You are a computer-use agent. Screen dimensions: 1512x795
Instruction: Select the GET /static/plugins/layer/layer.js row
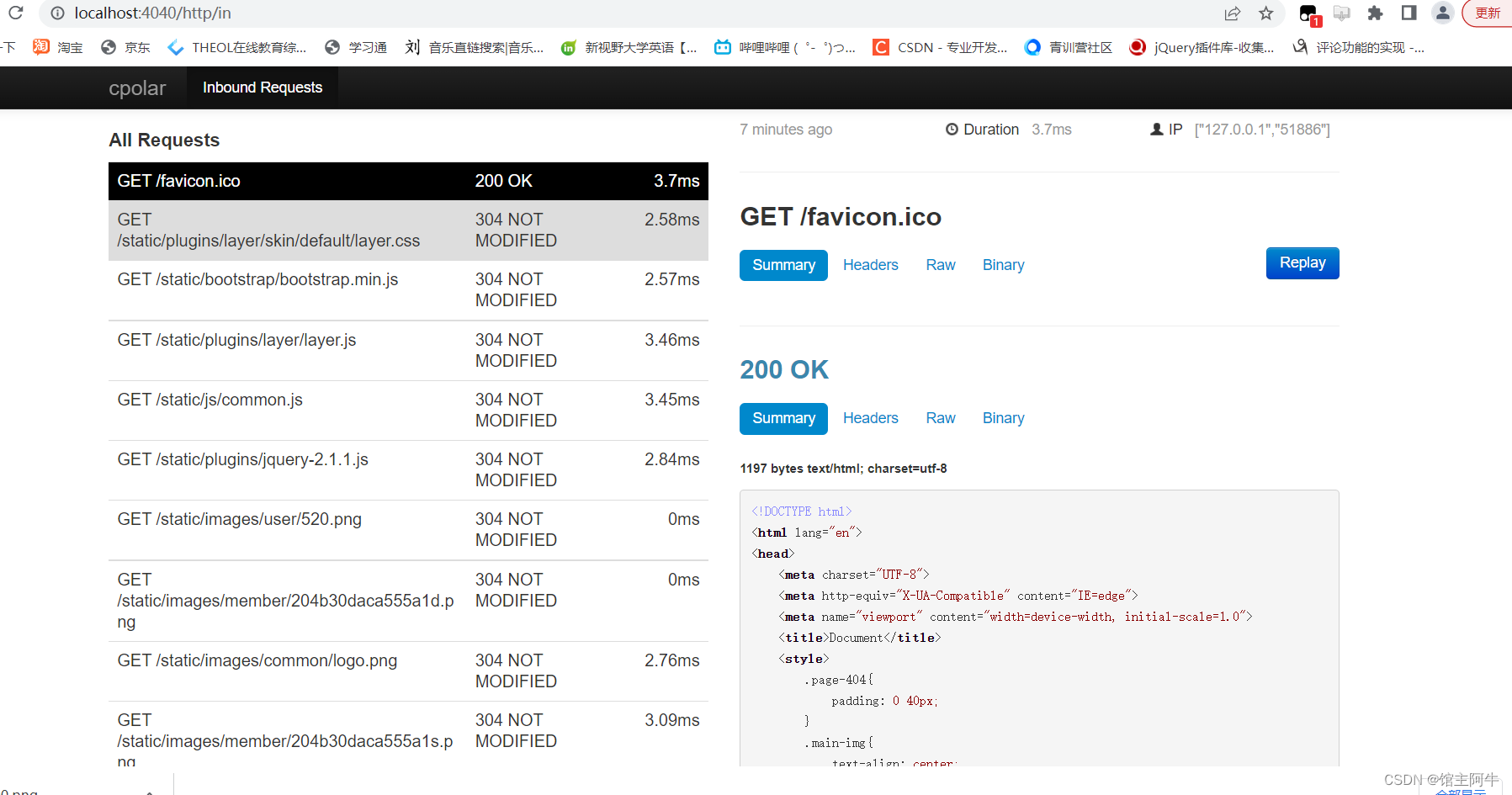click(408, 350)
